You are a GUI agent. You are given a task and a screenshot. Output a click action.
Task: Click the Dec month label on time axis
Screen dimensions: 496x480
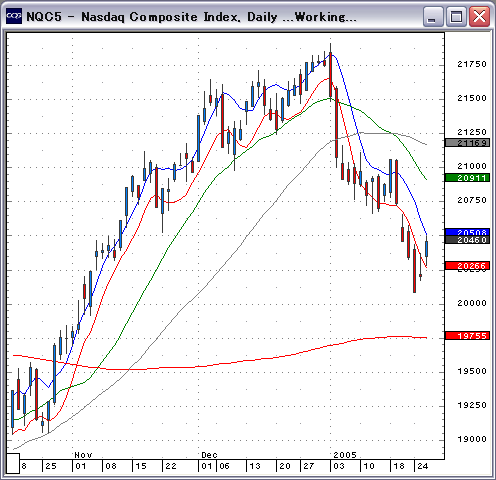tap(209, 455)
